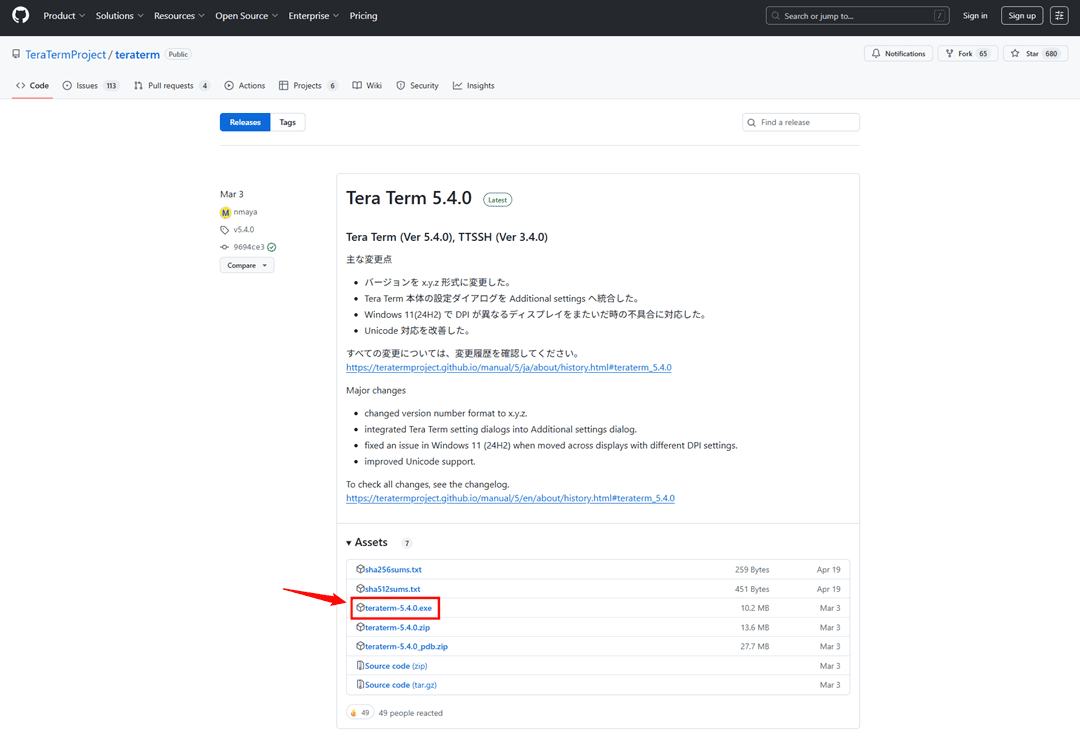Screen dimensions: 1080x741
Task: Click the package icon beside teraterm-5.4.0.zip
Action: 360,627
